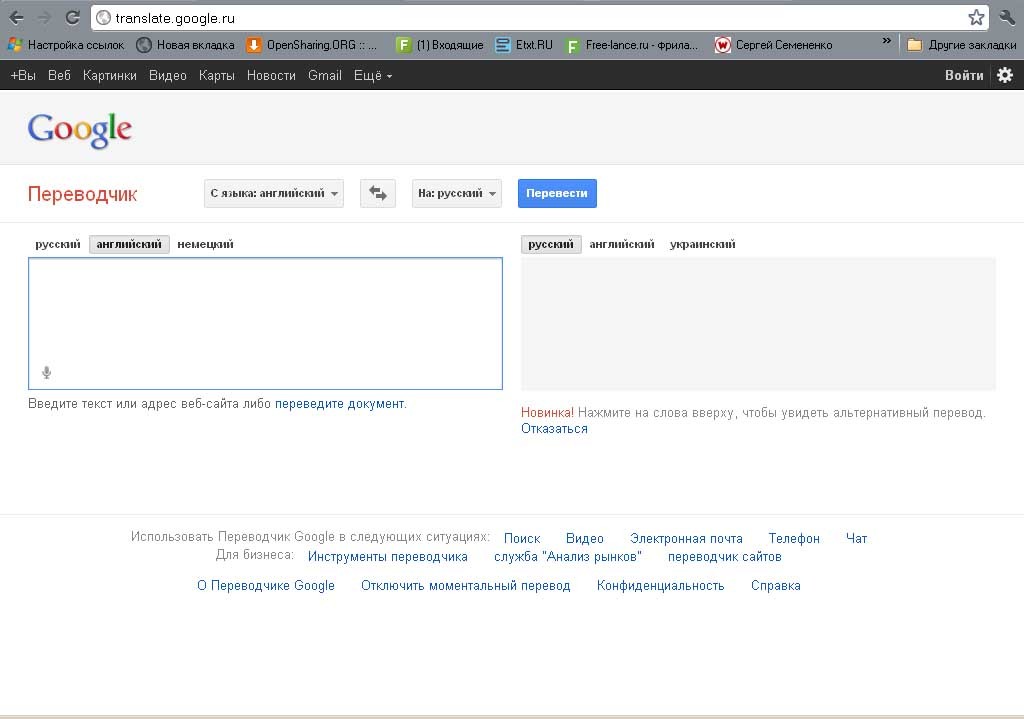The image size is (1024, 719).
Task: Click Отключить моментальный перевод
Action: pyautogui.click(x=466, y=586)
